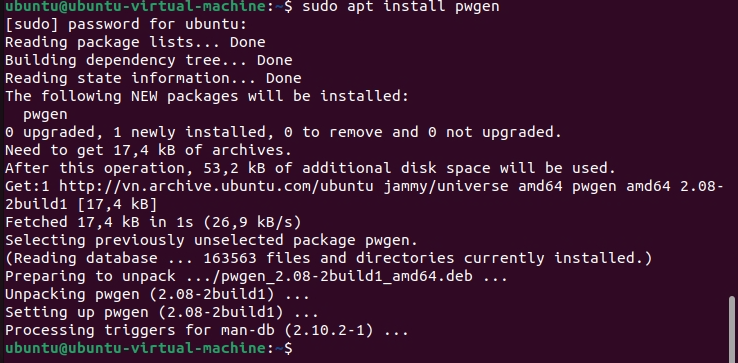Image resolution: width=738 pixels, height=363 pixels.
Task: Click the 'Processing triggers for man-db' line
Action: [207, 331]
